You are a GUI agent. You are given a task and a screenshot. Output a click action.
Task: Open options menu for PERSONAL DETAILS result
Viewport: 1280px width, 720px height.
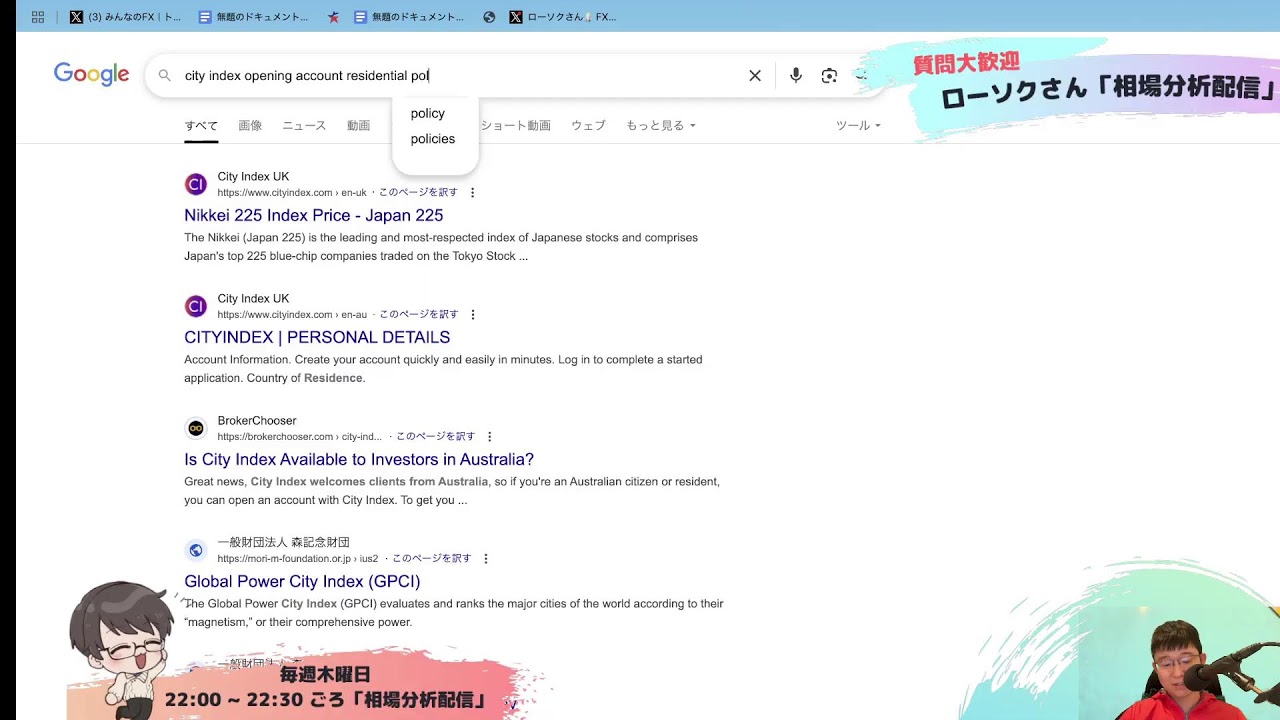coord(473,315)
